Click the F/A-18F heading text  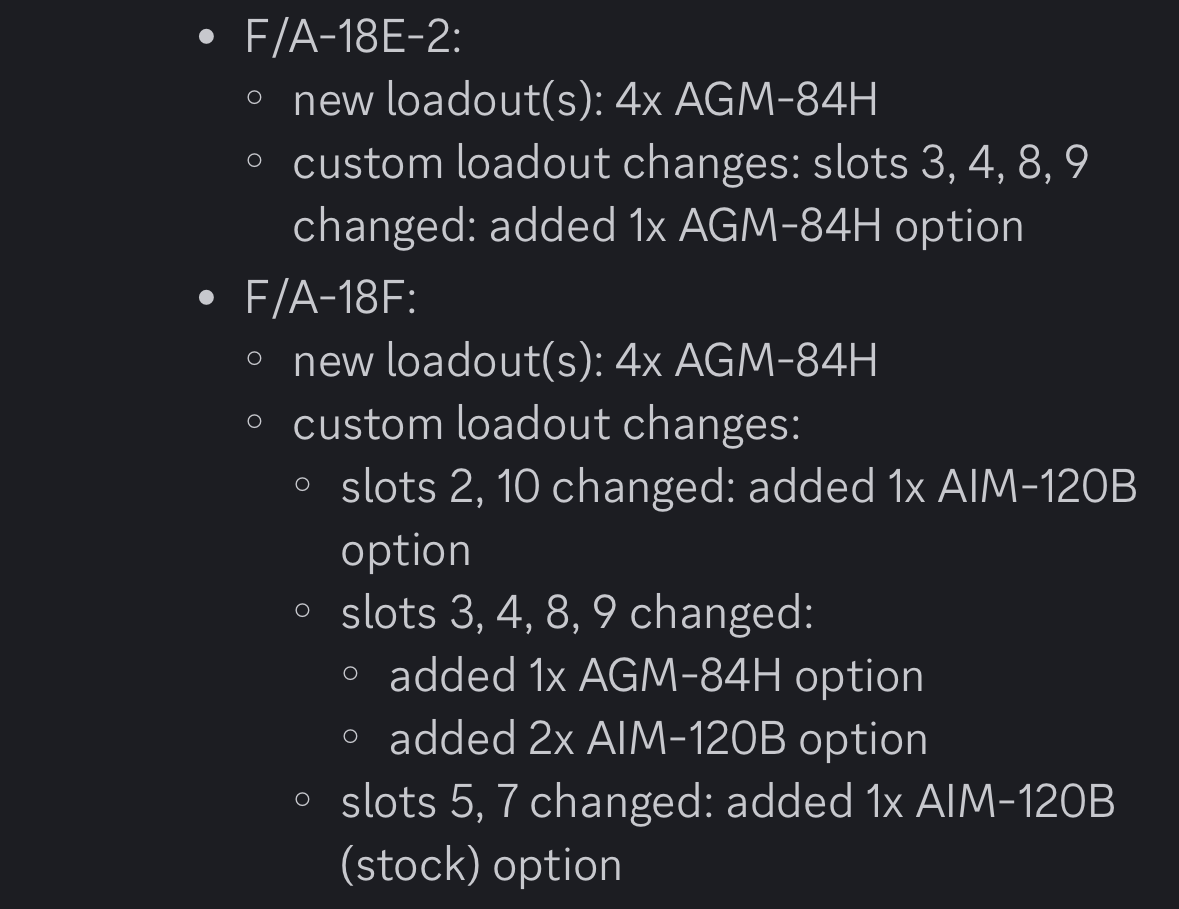330,298
